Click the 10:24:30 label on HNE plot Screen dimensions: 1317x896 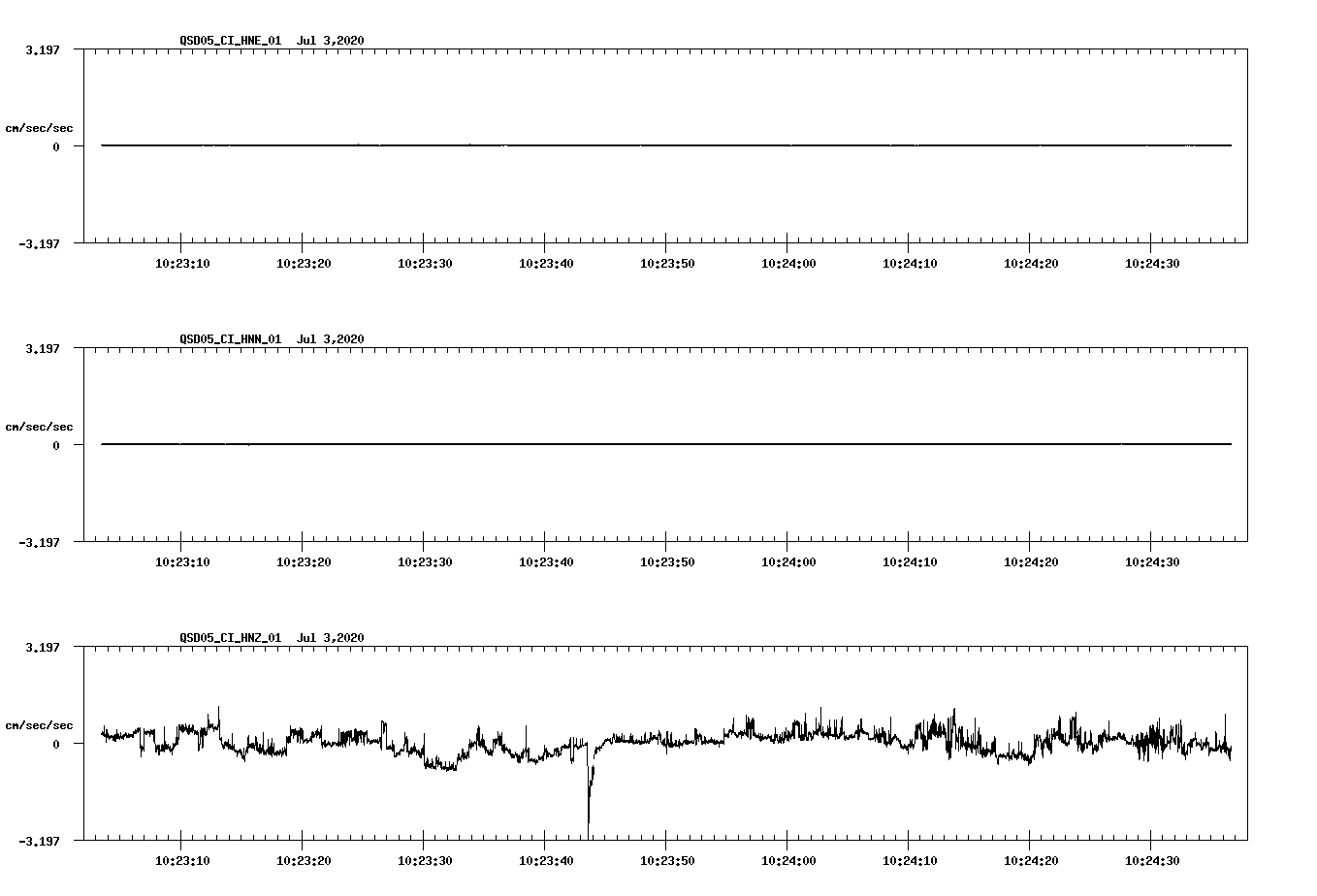(x=1152, y=263)
